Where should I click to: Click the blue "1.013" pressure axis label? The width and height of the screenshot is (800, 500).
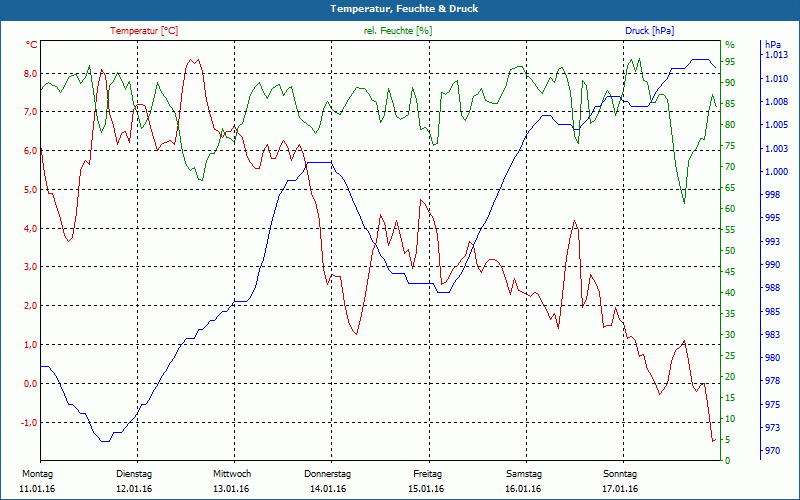(x=776, y=55)
